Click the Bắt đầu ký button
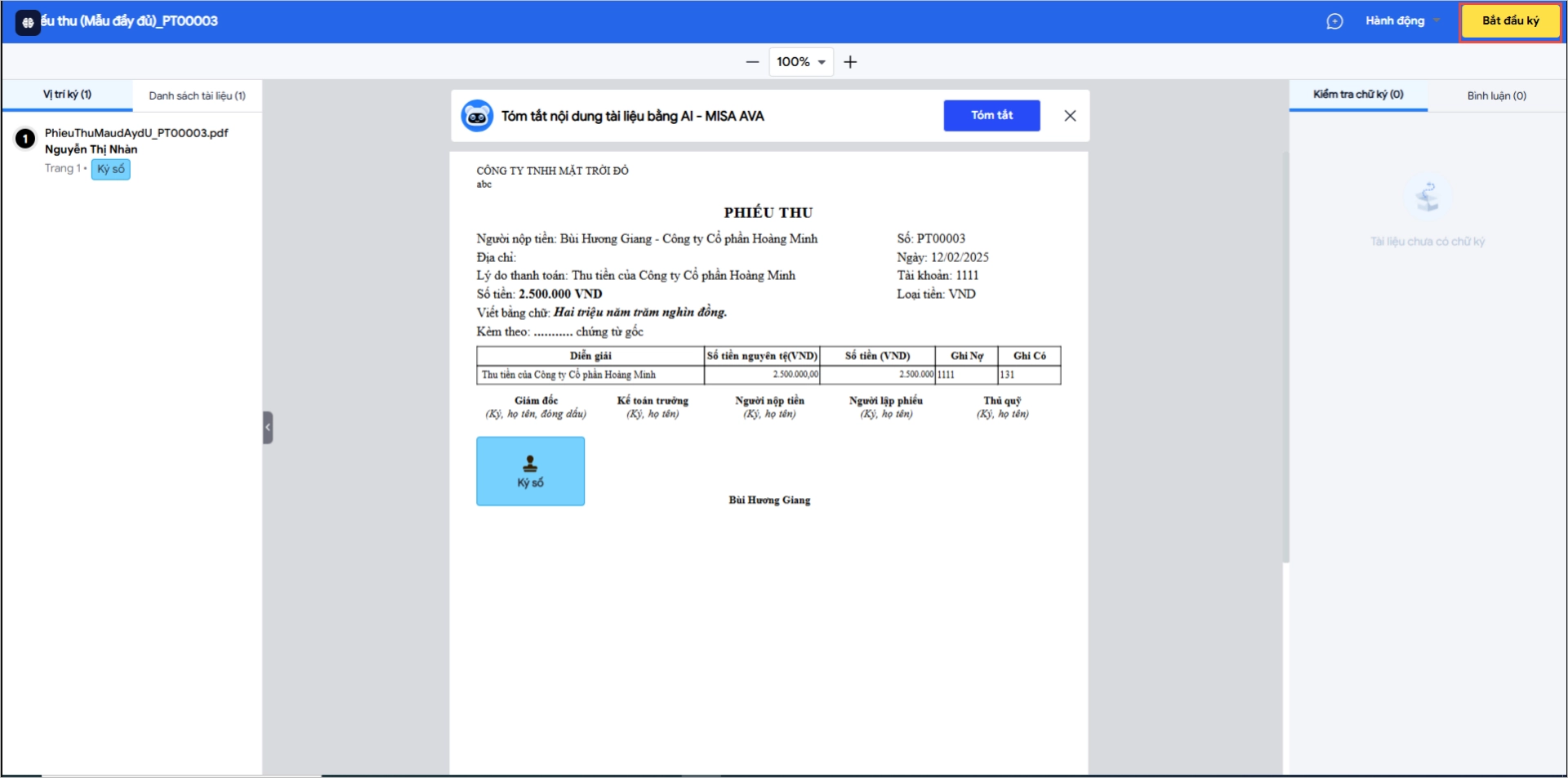Screen dimensions: 1568x778 tap(1510, 21)
